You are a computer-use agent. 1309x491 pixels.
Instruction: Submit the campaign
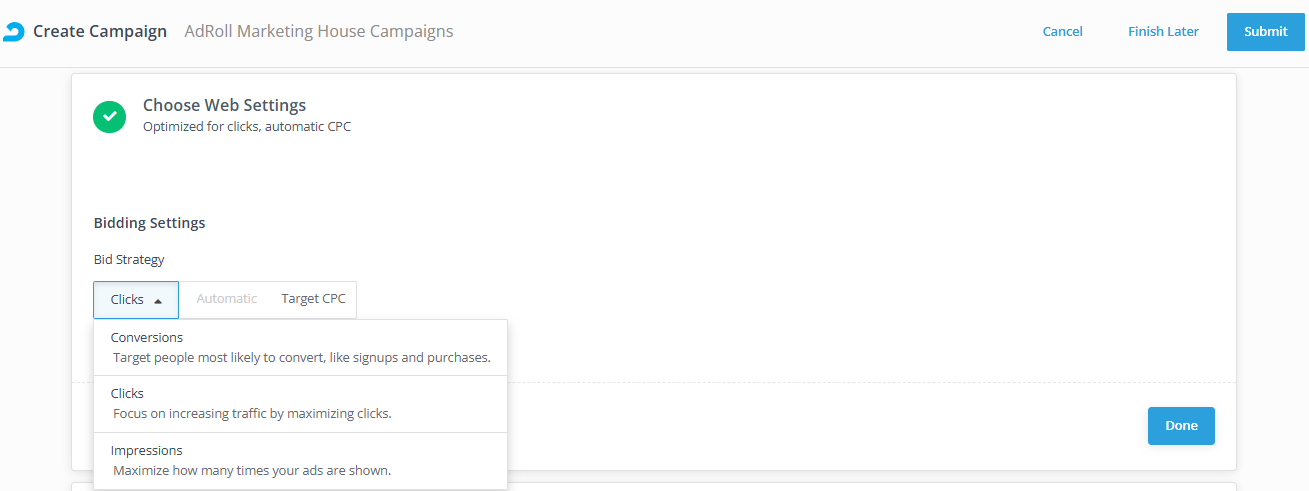pyautogui.click(x=1265, y=32)
